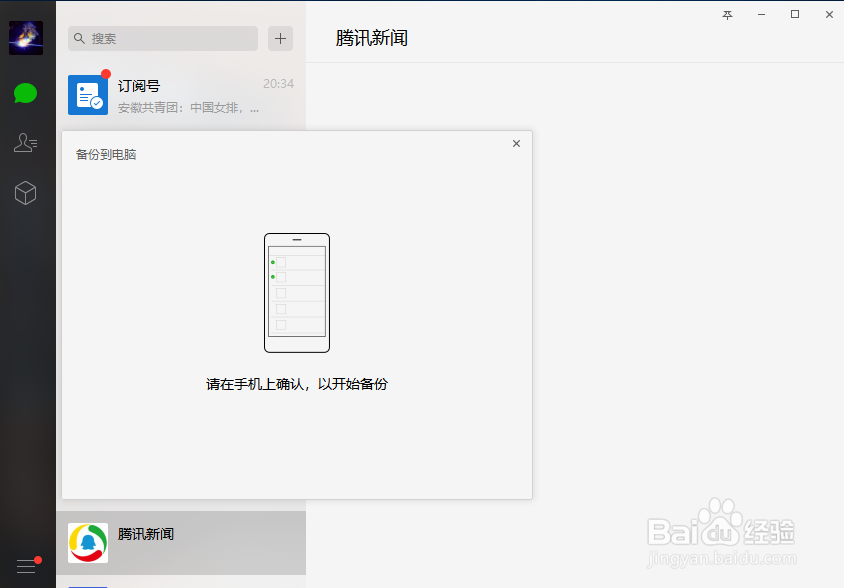Click the 请在手机上确认 confirmation message text
The height and width of the screenshot is (588, 844).
click(296, 384)
